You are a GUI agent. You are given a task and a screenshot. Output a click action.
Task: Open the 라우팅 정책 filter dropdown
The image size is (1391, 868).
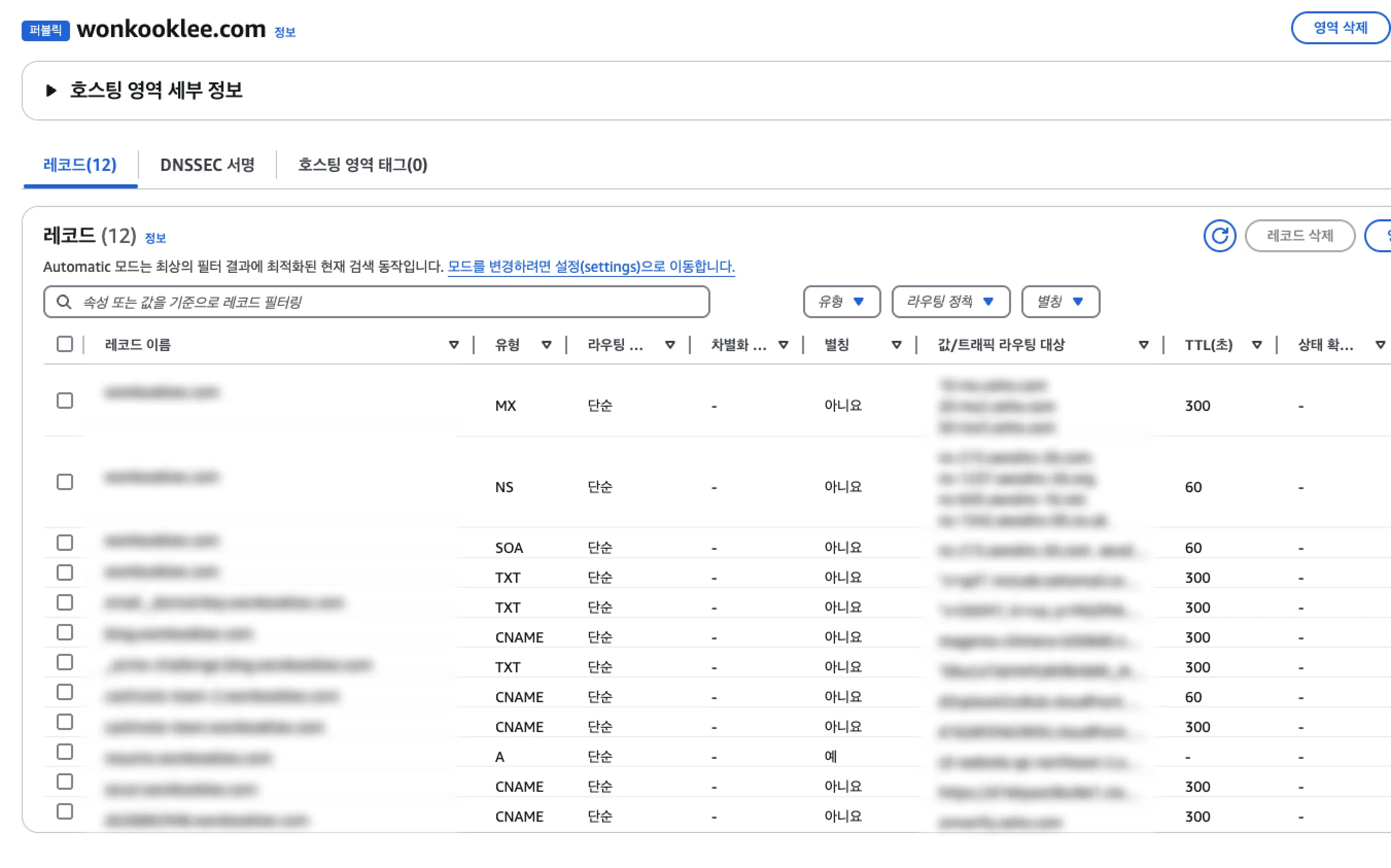(x=951, y=302)
